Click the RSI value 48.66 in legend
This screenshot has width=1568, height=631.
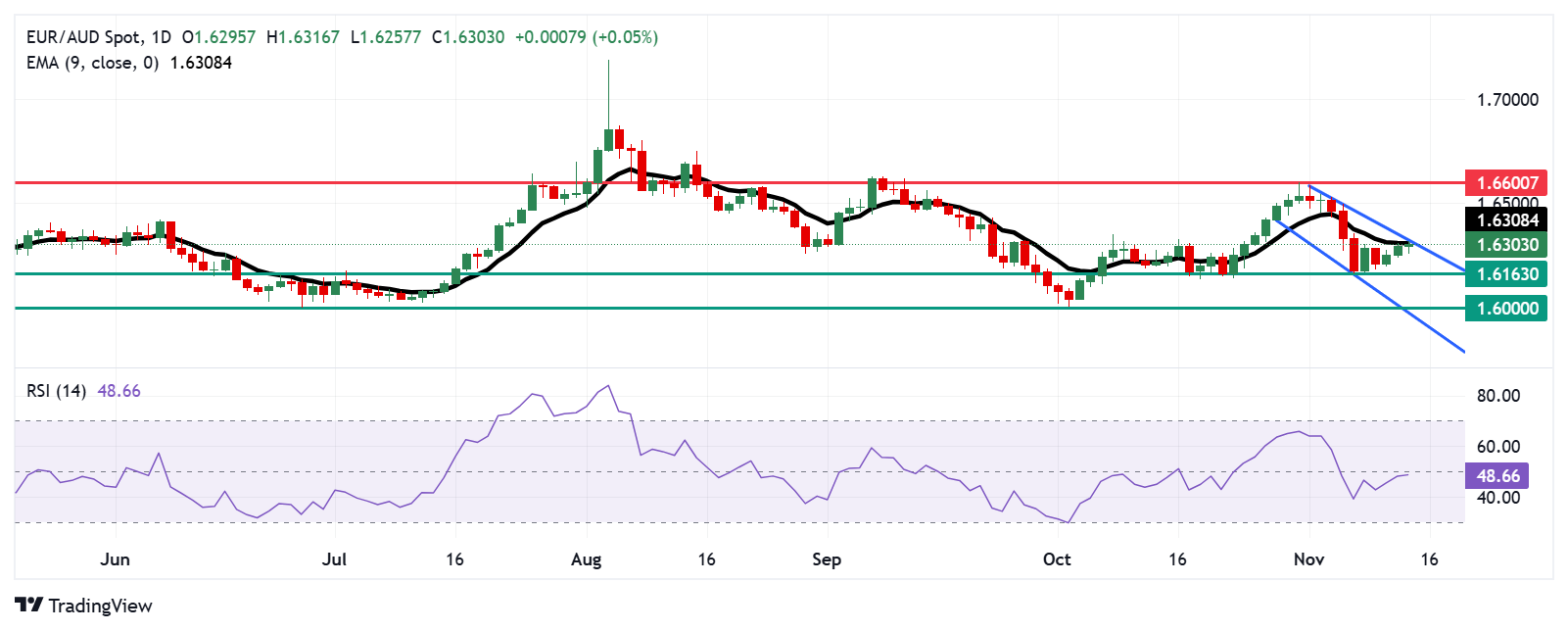click(119, 391)
